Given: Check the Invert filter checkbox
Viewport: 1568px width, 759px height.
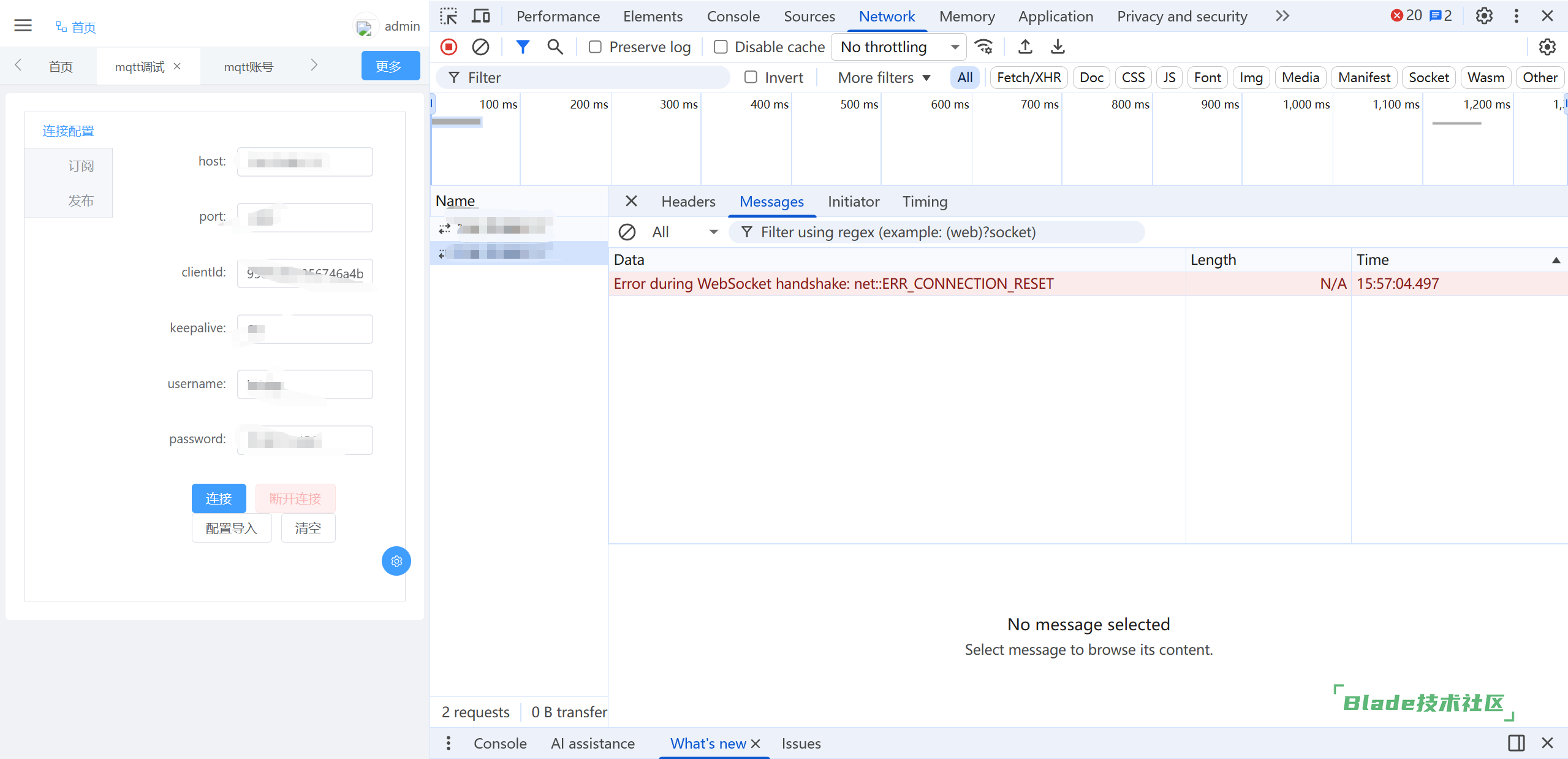Looking at the screenshot, I should click(751, 77).
